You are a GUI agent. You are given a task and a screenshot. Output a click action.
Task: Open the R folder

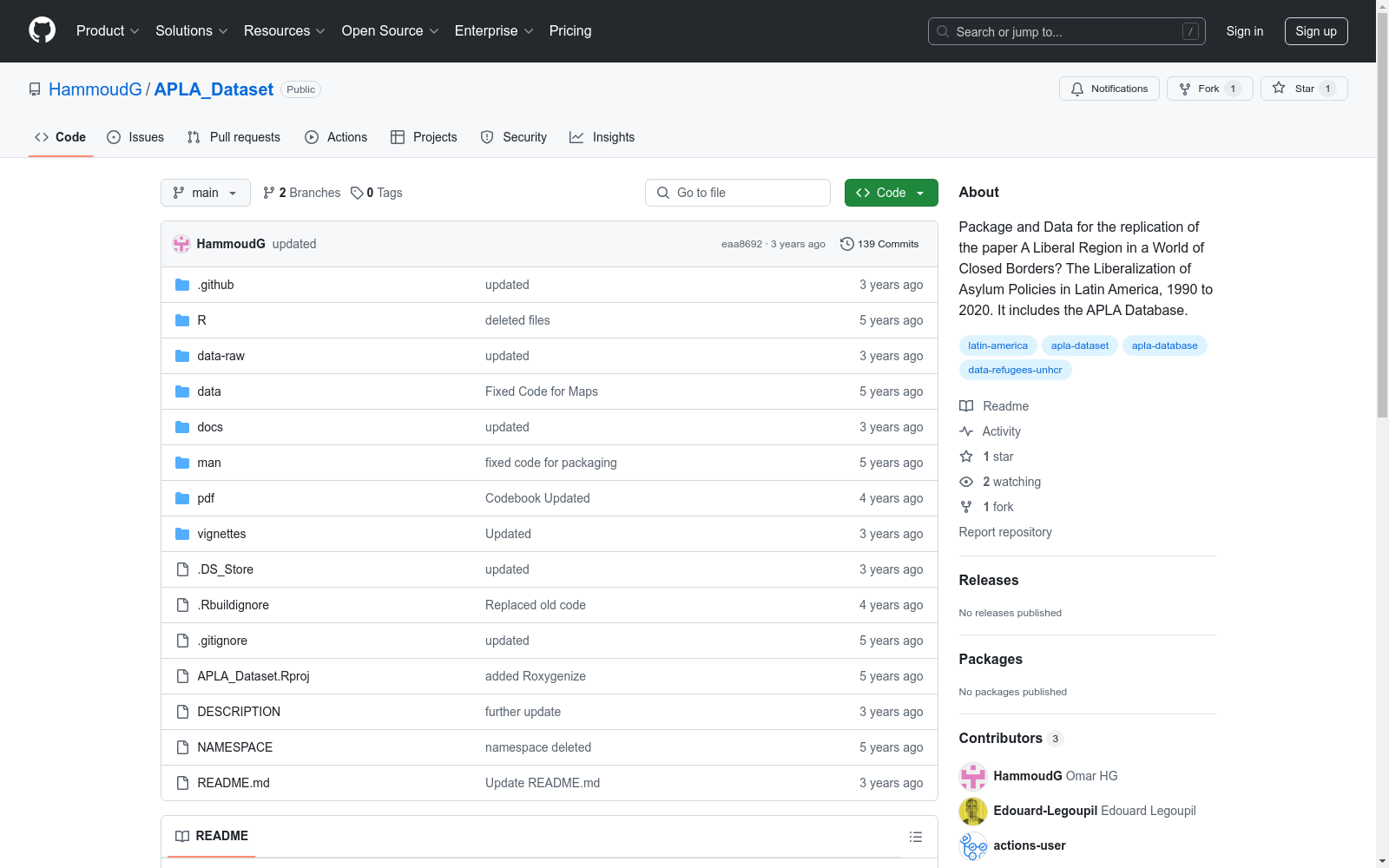(202, 320)
